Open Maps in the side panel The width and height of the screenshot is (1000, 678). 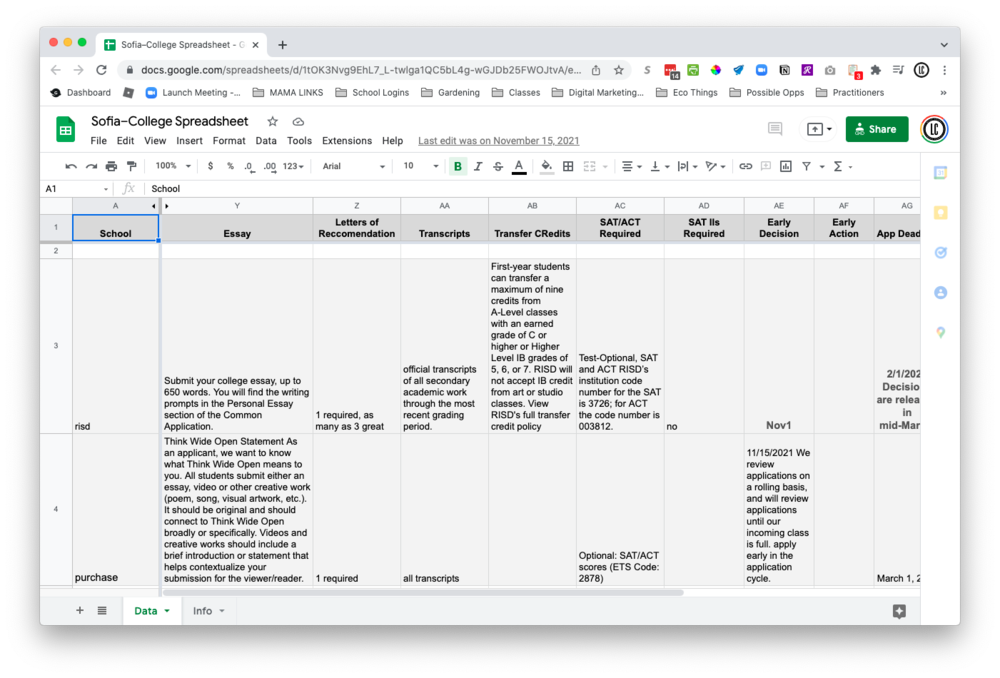(x=941, y=332)
